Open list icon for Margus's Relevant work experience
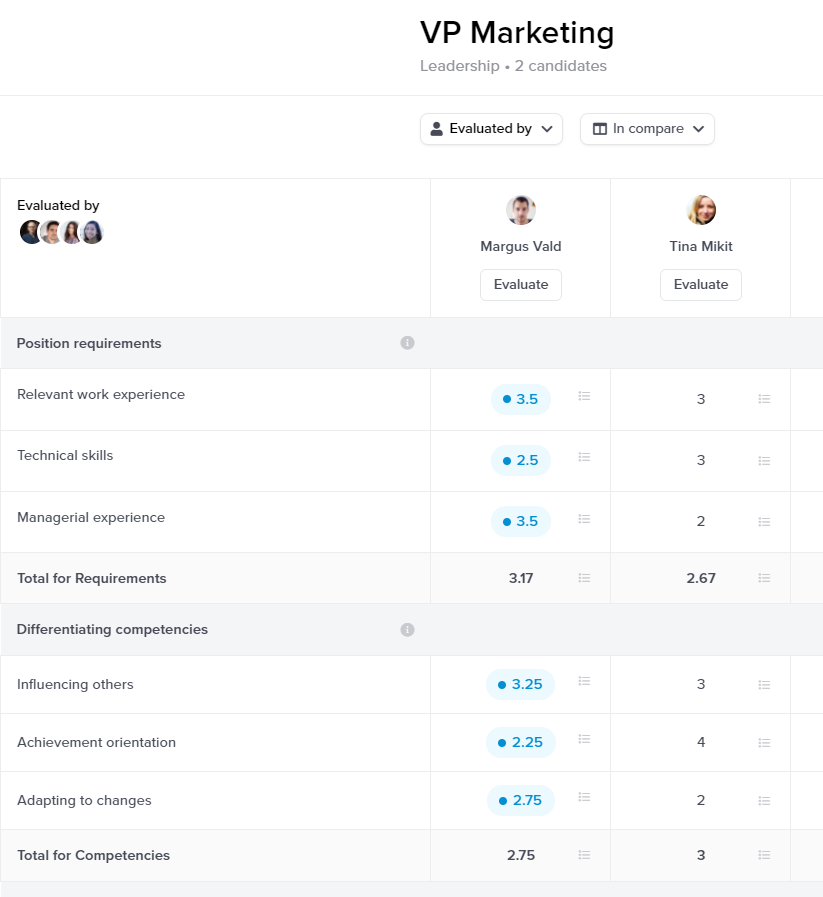Image resolution: width=823 pixels, height=897 pixels. tap(585, 397)
